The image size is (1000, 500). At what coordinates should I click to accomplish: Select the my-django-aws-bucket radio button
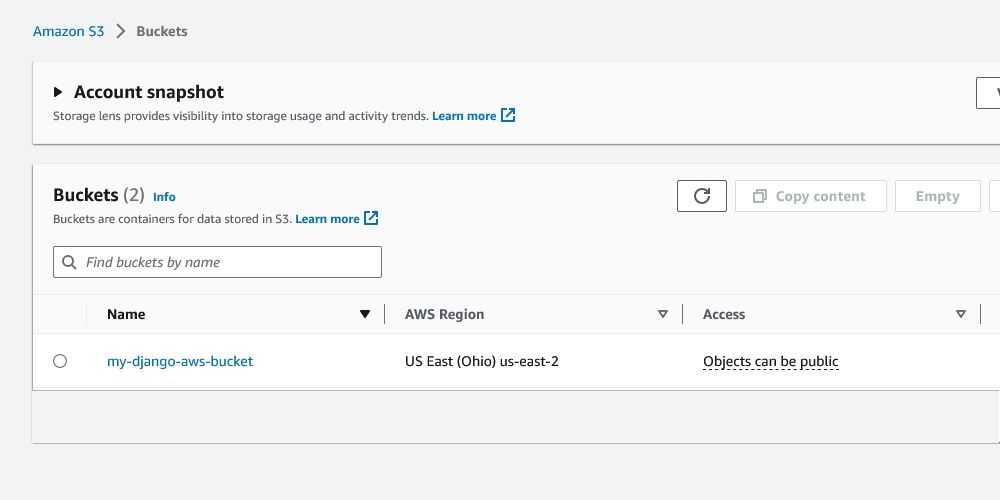pos(60,361)
